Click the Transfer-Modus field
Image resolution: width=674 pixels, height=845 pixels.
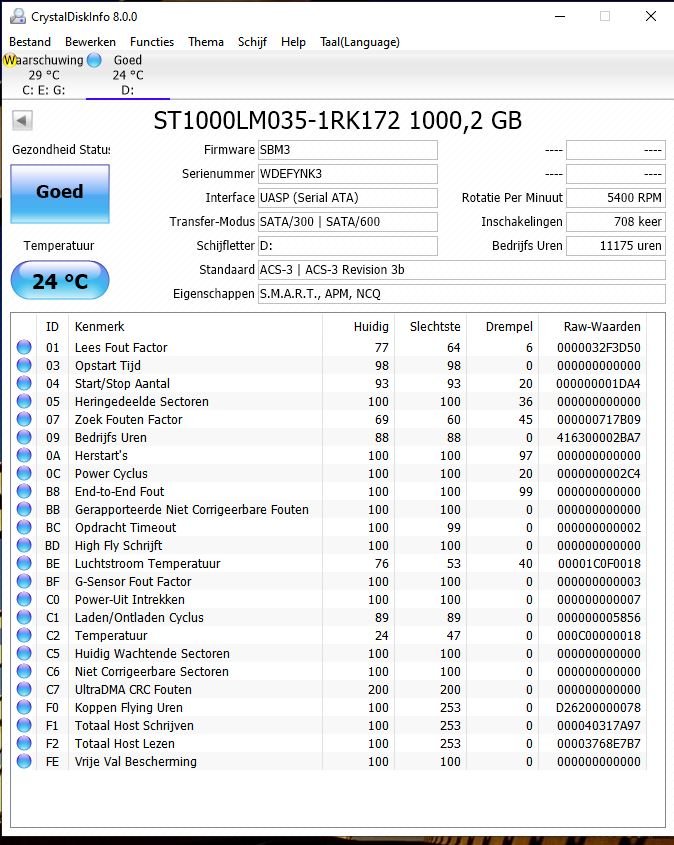coord(348,221)
